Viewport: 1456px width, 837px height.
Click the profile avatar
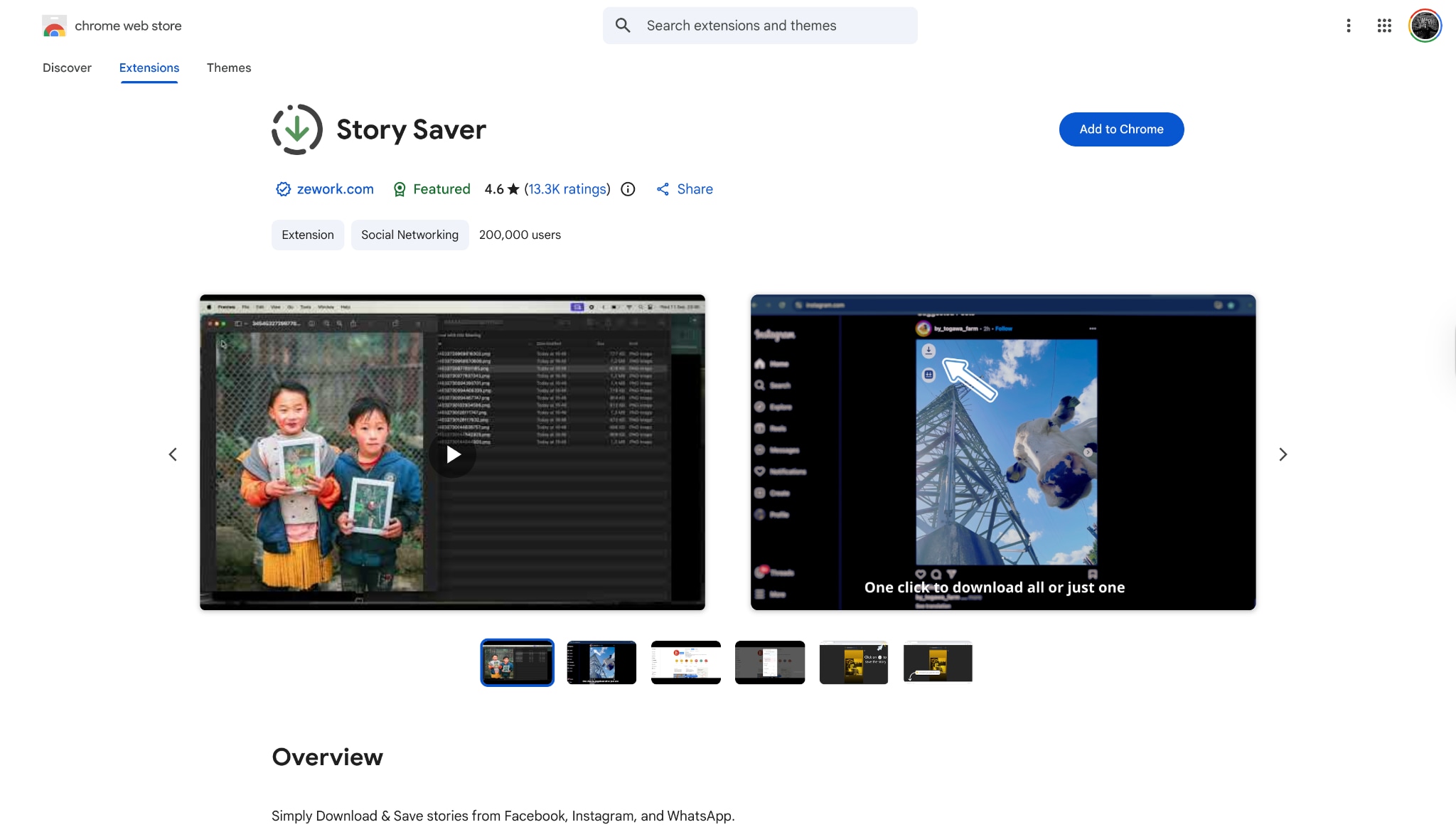(x=1424, y=25)
